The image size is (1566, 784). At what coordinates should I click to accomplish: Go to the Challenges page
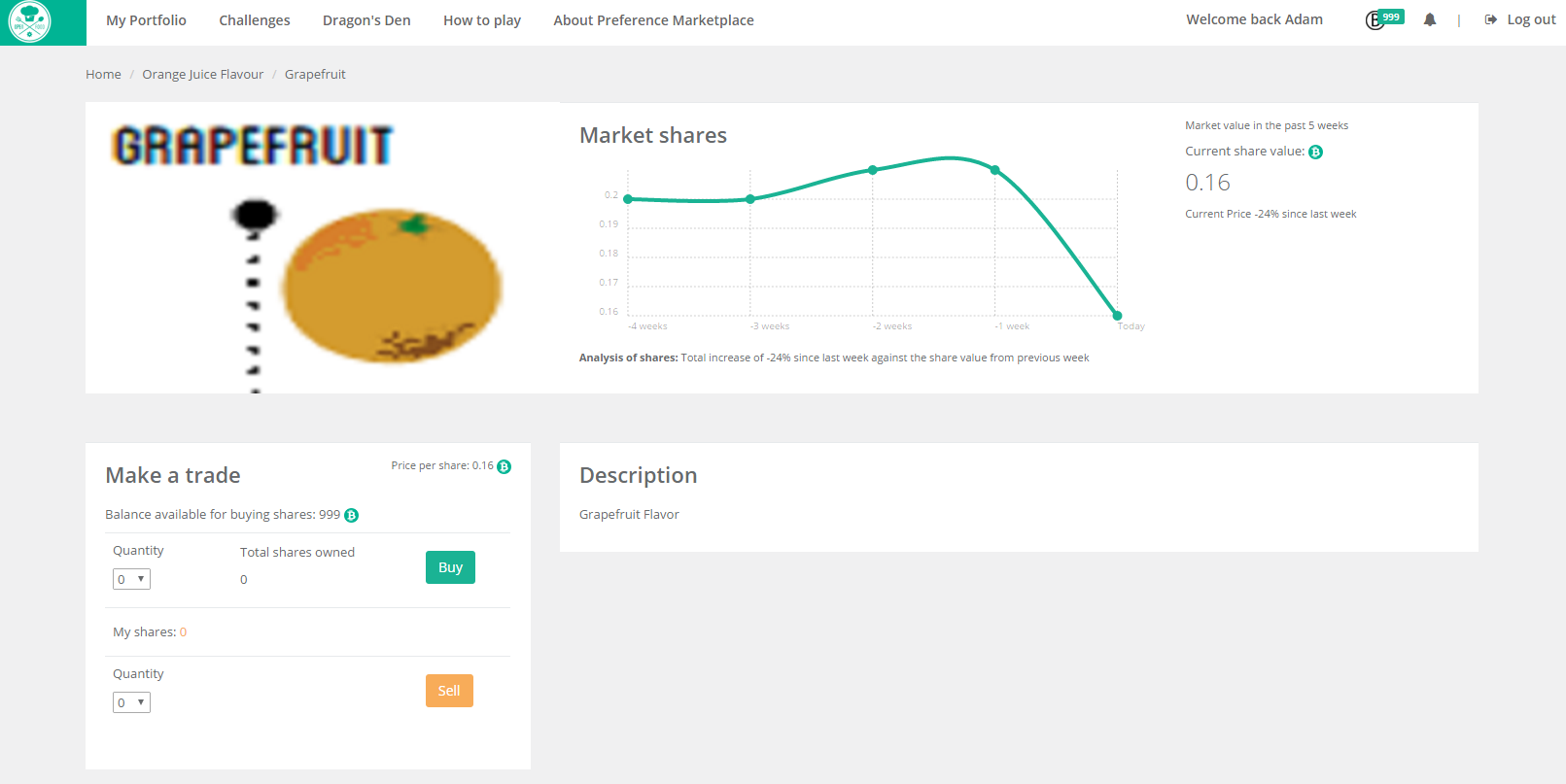tap(254, 20)
